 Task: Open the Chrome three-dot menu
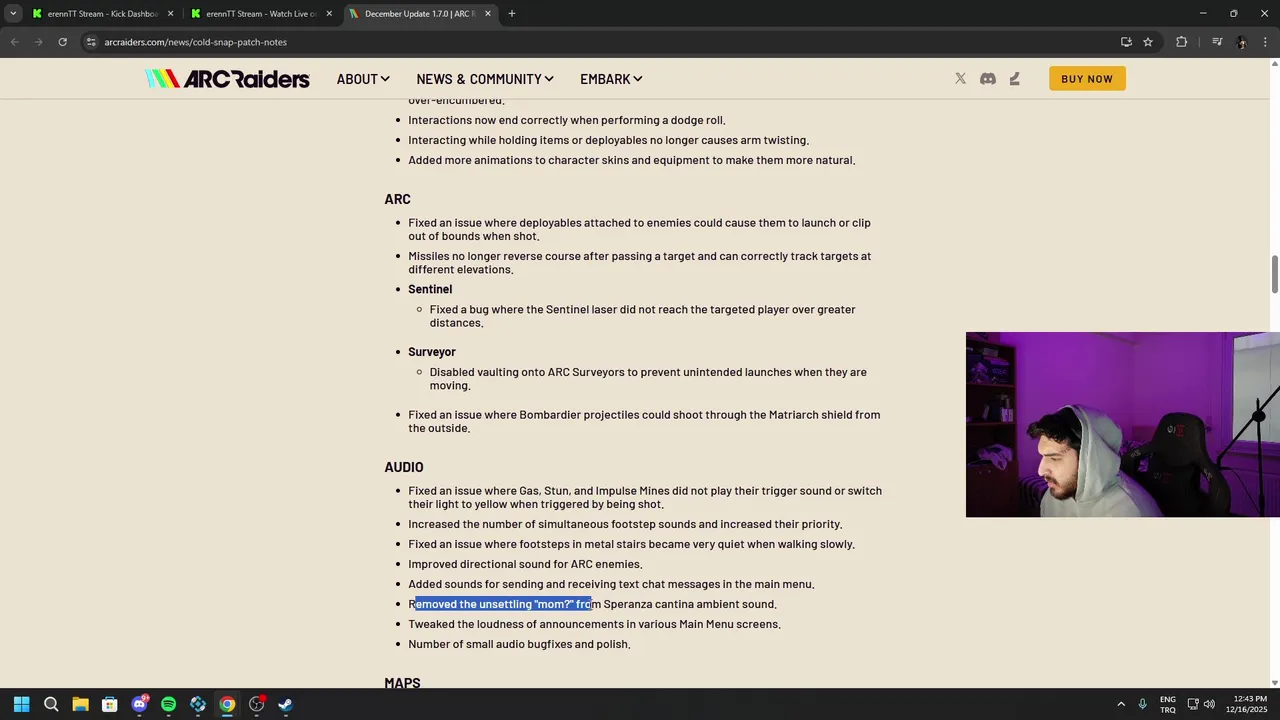(x=1265, y=42)
